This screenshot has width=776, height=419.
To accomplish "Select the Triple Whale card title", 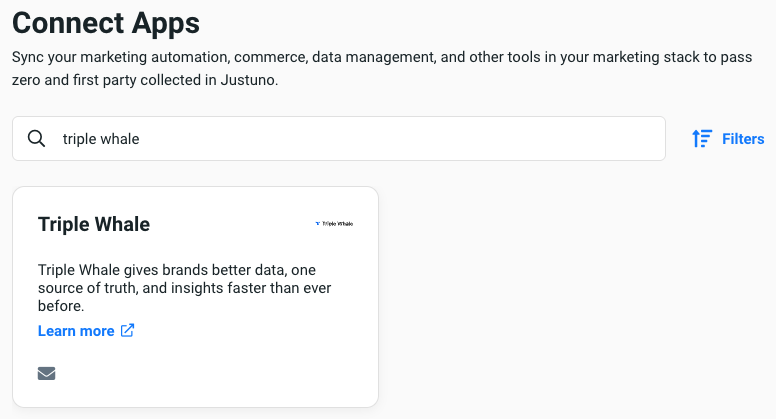I will click(x=94, y=224).
